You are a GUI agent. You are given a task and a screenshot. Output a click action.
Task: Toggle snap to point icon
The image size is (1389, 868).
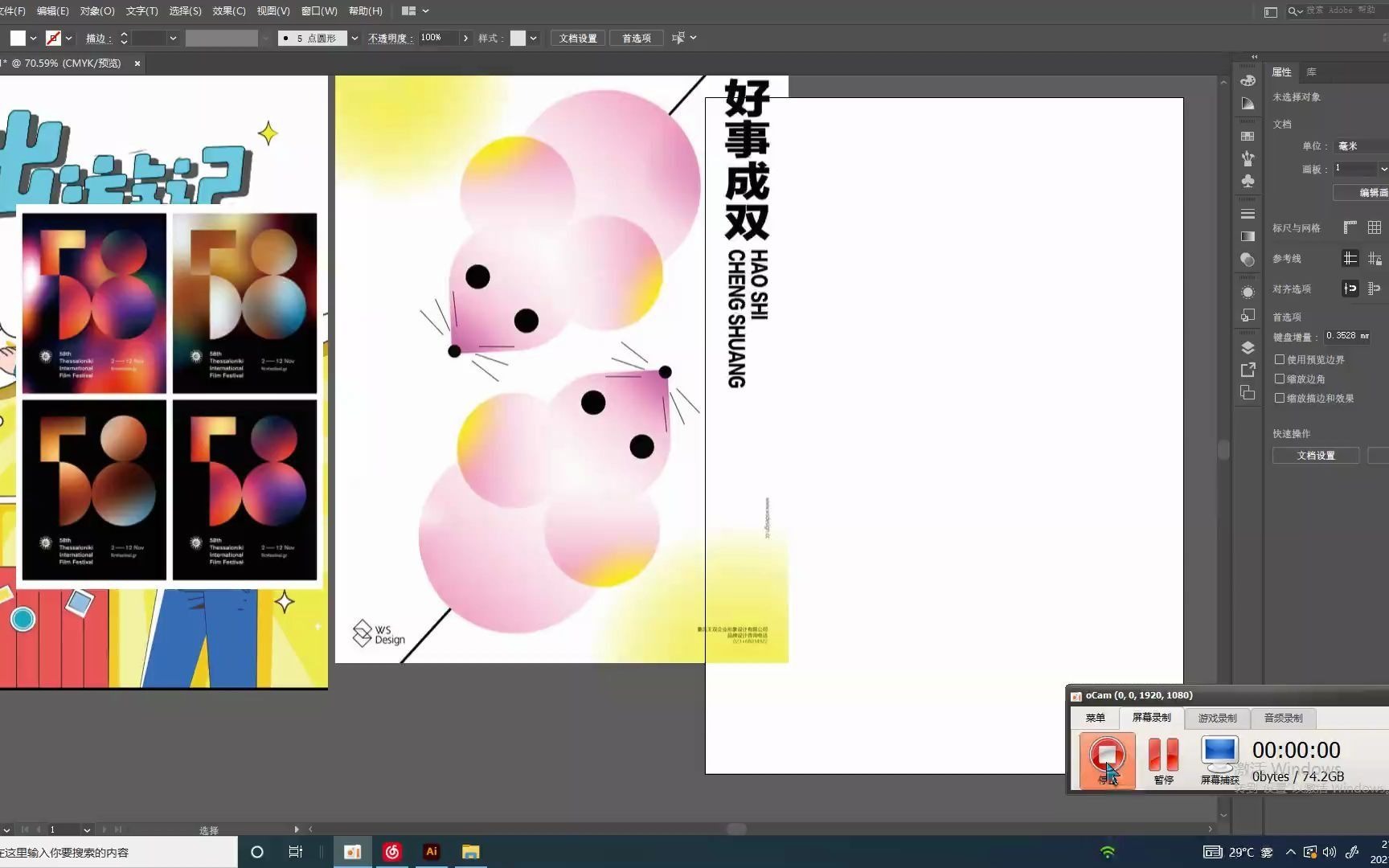[x=1350, y=289]
